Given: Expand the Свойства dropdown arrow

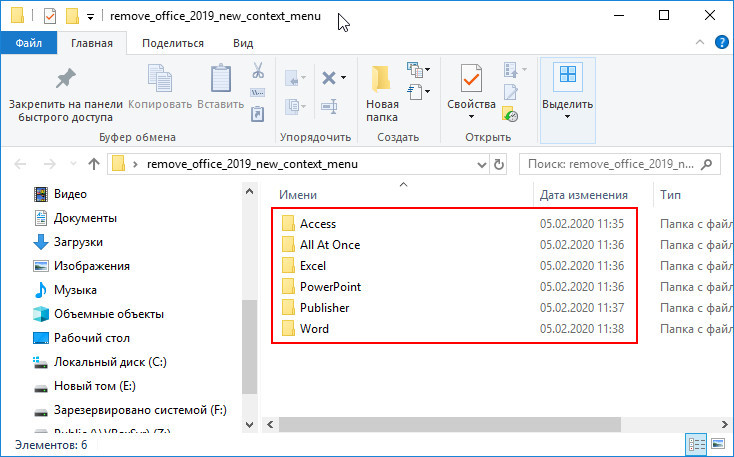Looking at the screenshot, I should pyautogui.click(x=471, y=117).
